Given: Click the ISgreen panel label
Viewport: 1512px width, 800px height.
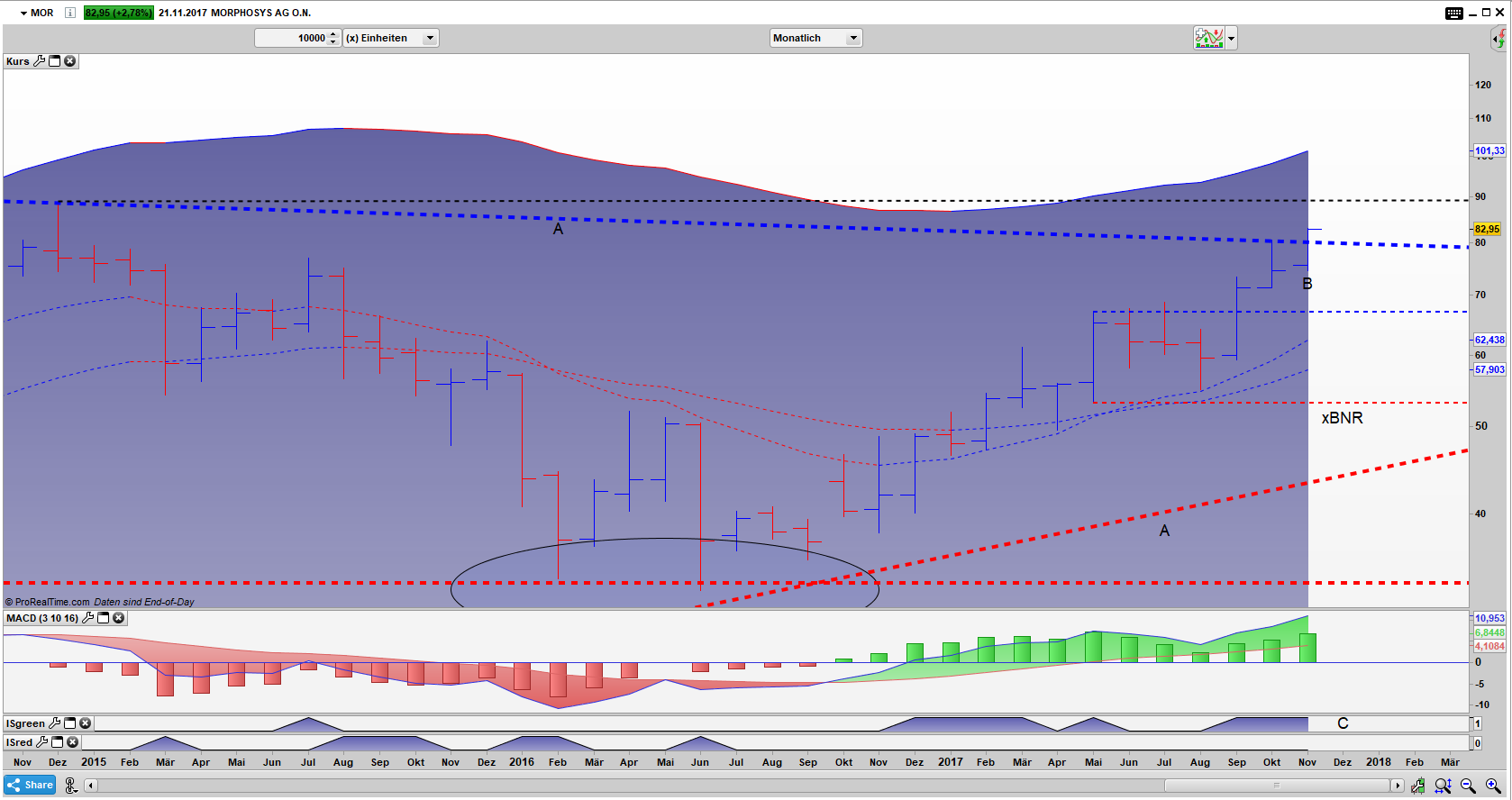Looking at the screenshot, I should pyautogui.click(x=25, y=723).
